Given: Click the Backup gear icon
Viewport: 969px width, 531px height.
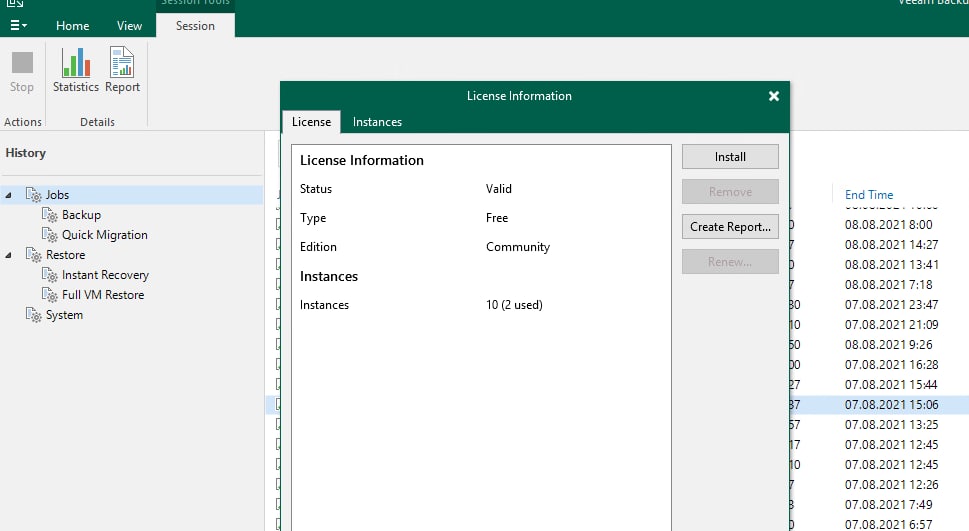Looking at the screenshot, I should [49, 215].
